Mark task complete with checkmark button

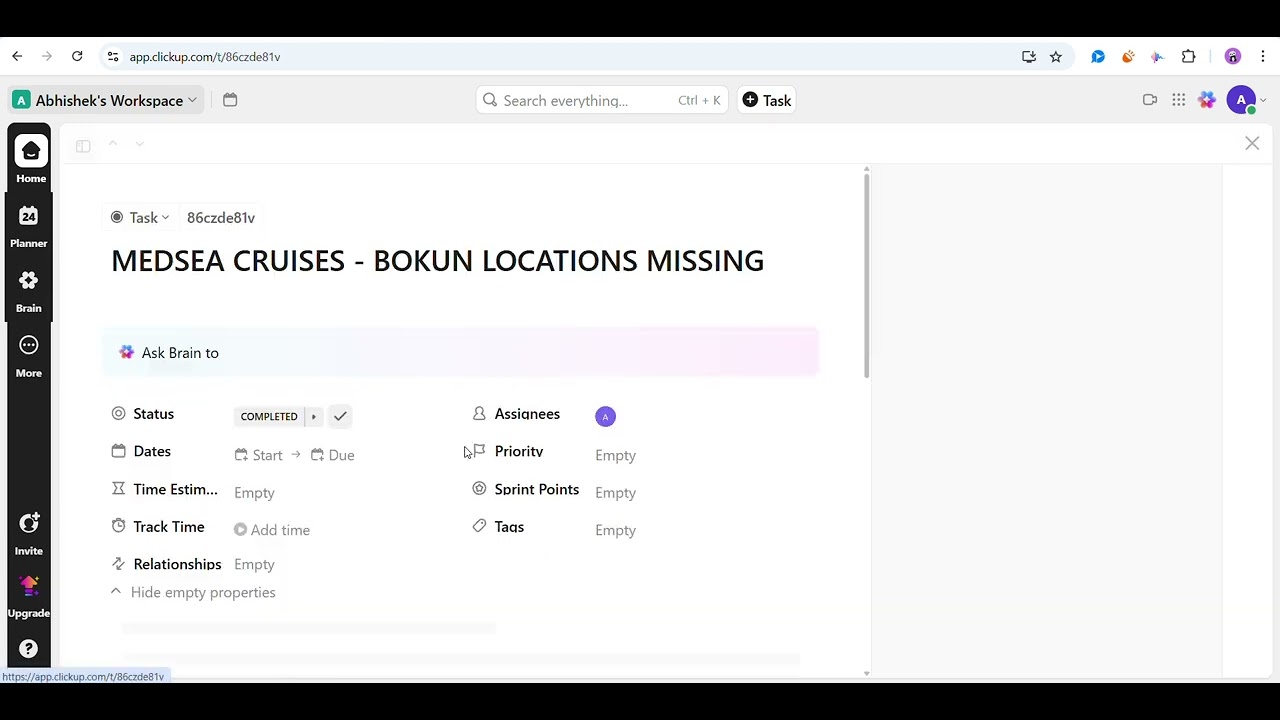(340, 416)
